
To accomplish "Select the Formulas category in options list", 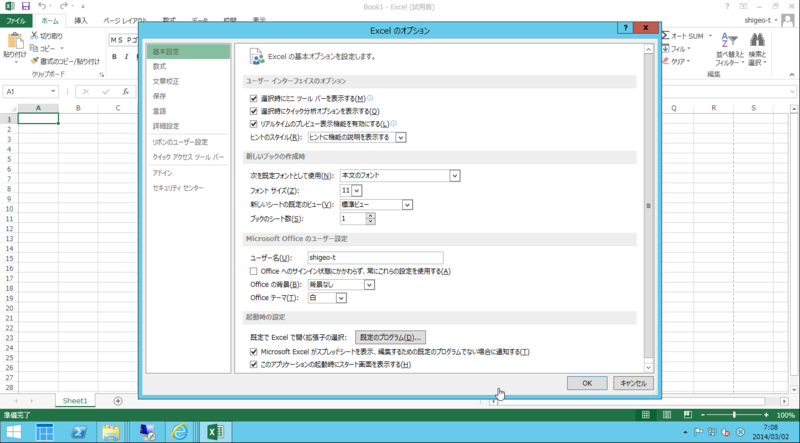I will pos(188,66).
